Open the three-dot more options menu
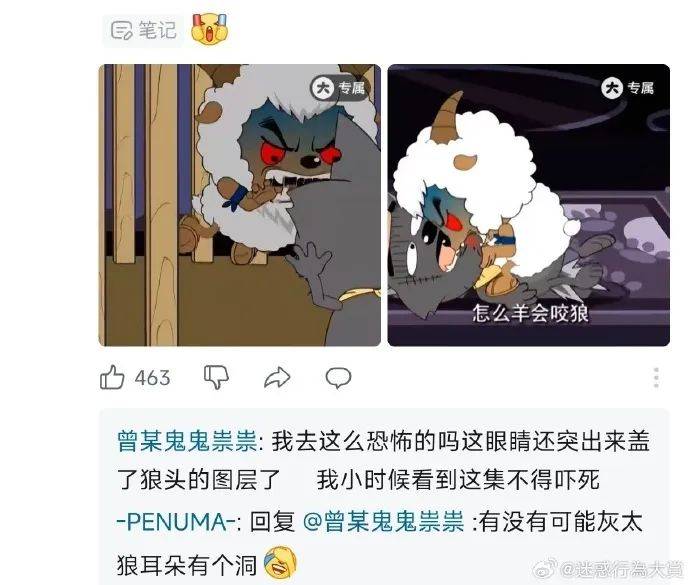Image resolution: width=690 pixels, height=585 pixels. [656, 378]
